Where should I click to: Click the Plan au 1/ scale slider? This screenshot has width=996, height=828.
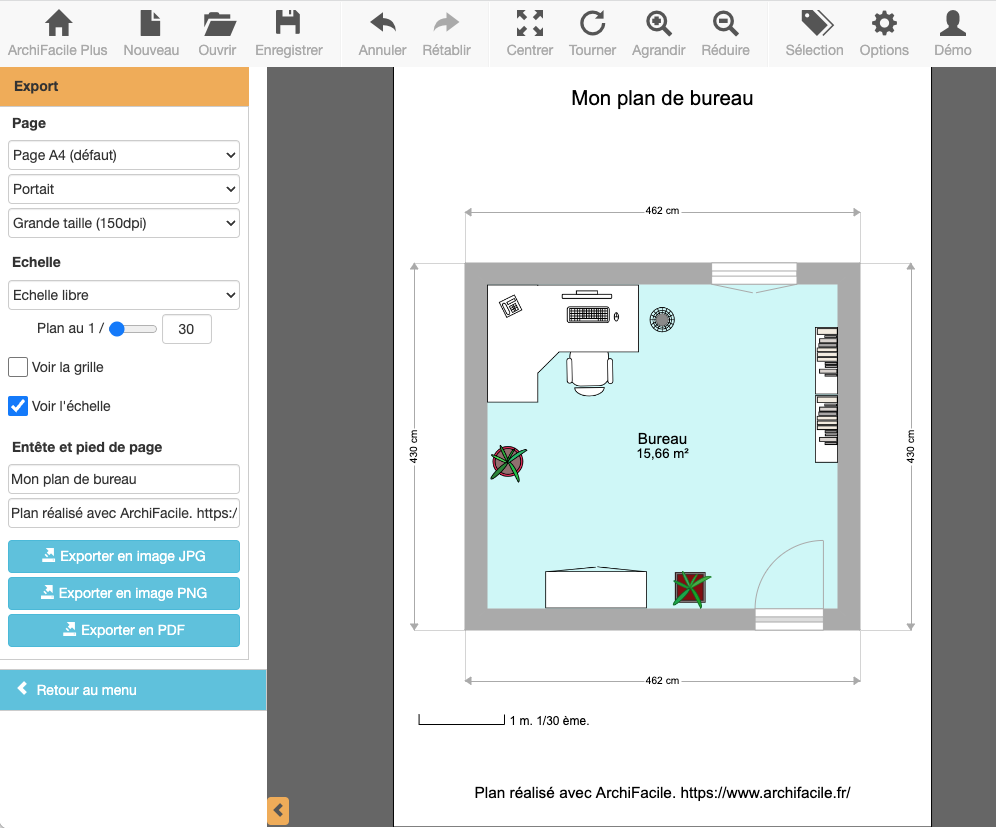[133, 328]
